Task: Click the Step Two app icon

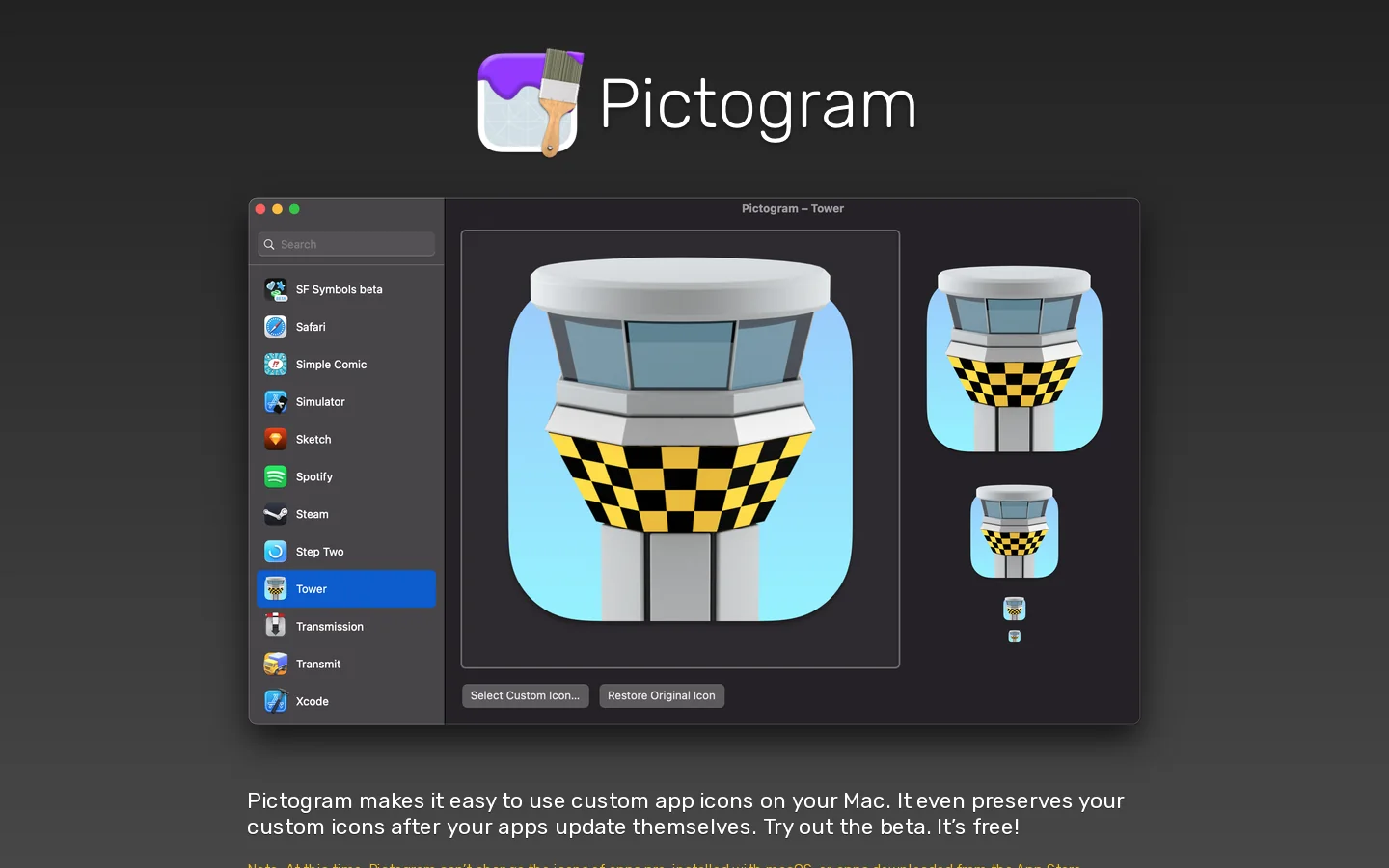Action: point(276,552)
